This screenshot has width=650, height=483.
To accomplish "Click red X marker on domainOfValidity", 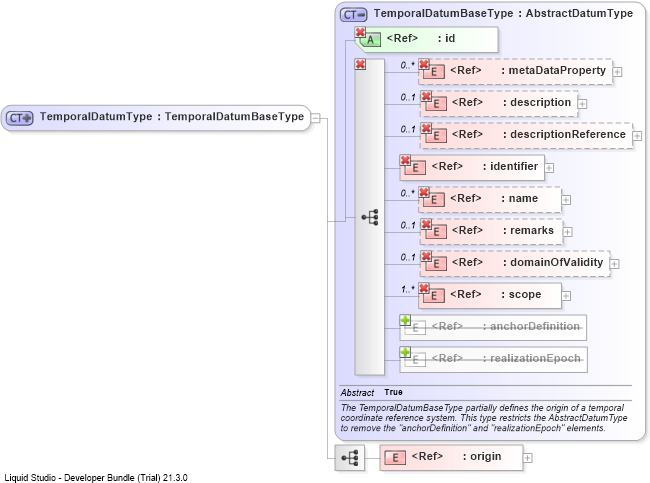I will point(426,256).
